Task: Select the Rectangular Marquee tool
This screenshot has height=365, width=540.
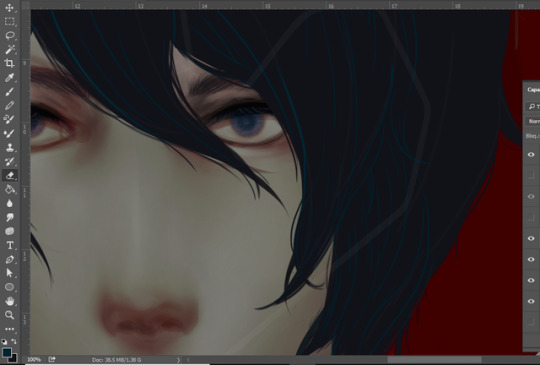Action: pos(9,21)
